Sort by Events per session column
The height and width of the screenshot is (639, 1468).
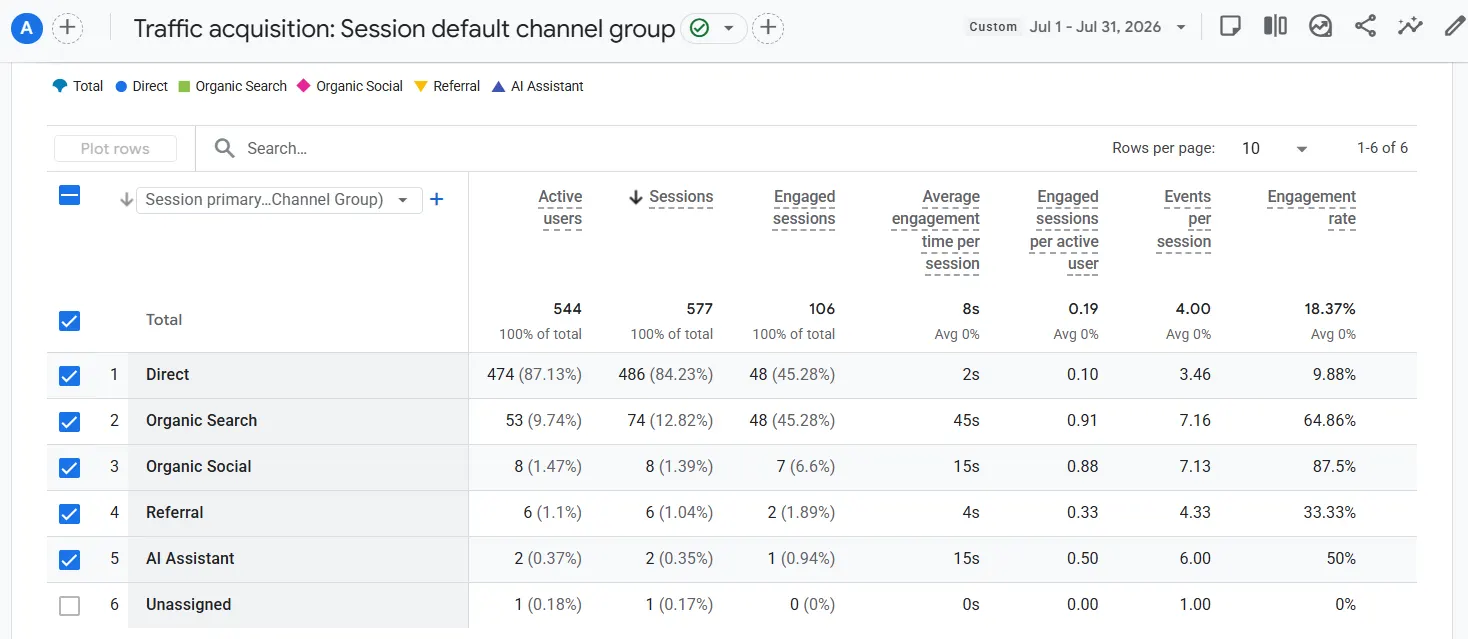pyautogui.click(x=1184, y=219)
